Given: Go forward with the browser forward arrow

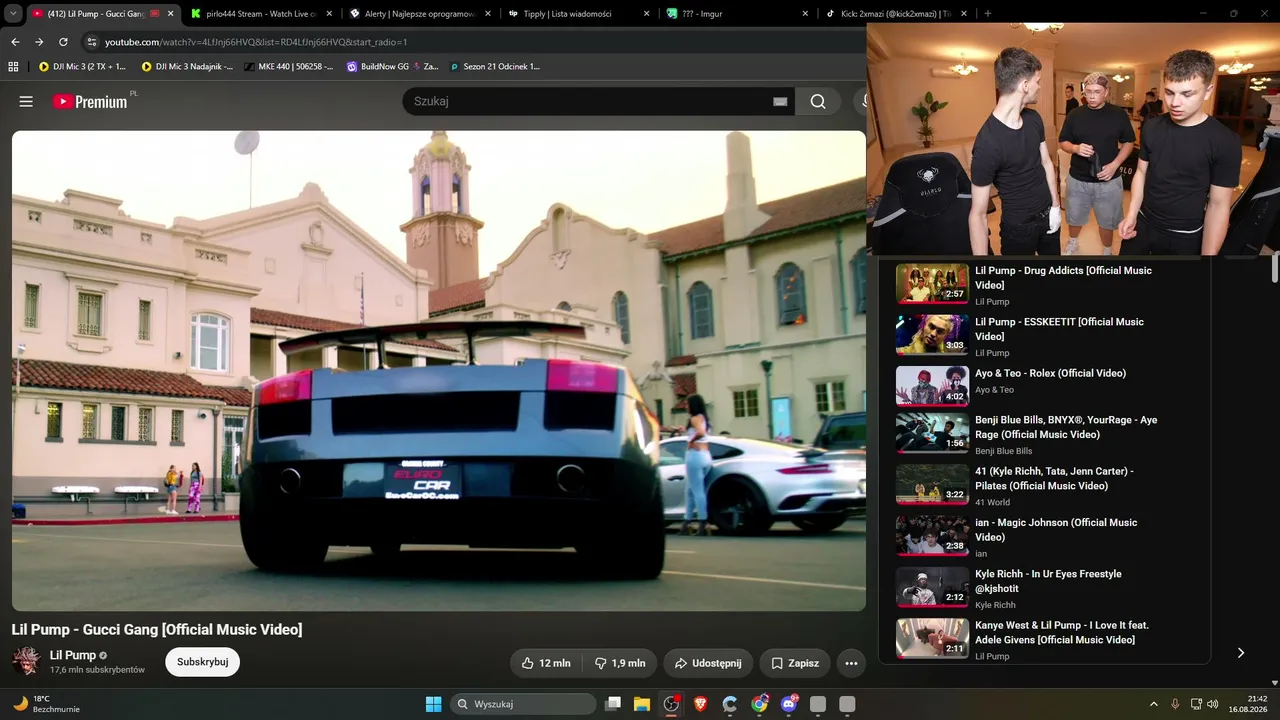Looking at the screenshot, I should (x=39, y=42).
